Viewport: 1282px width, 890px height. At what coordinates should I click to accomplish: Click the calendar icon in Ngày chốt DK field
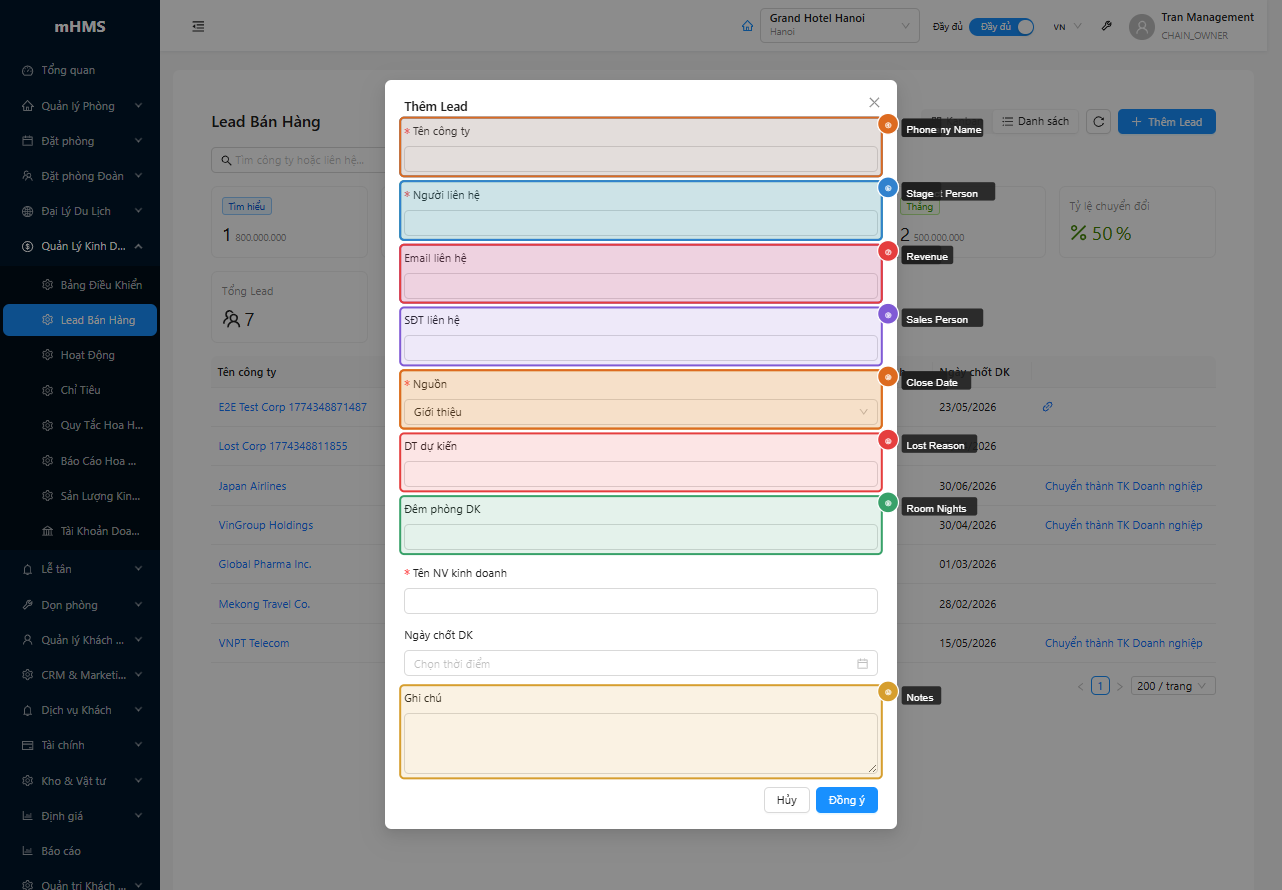pos(862,664)
